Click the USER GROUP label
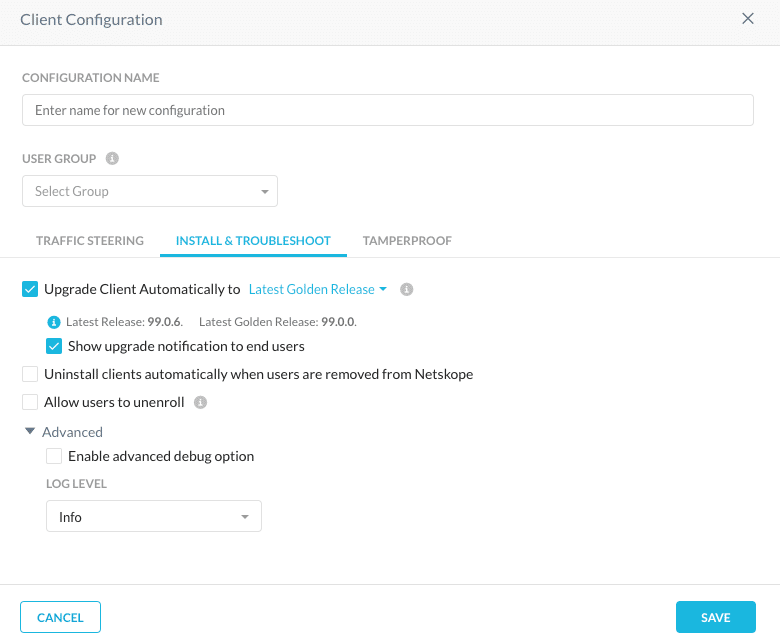 coord(59,159)
